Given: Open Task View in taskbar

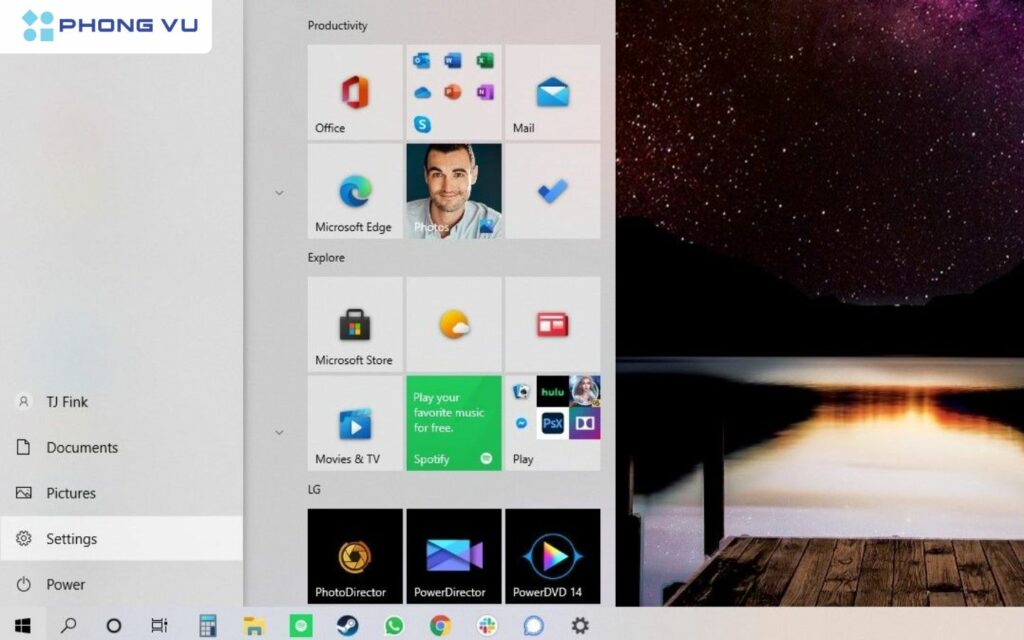Looking at the screenshot, I should 159,625.
